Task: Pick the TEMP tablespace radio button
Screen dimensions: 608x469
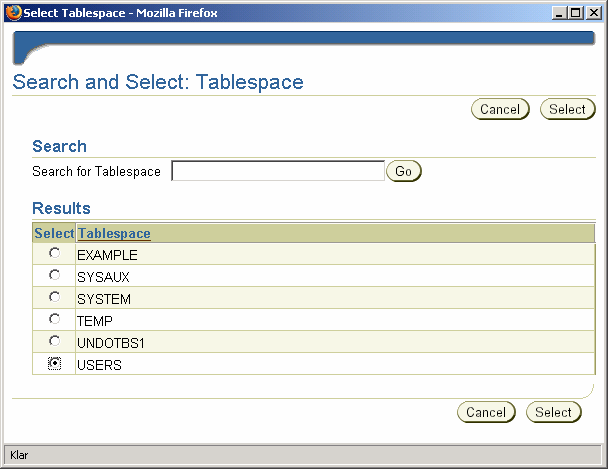Action: click(x=54, y=319)
